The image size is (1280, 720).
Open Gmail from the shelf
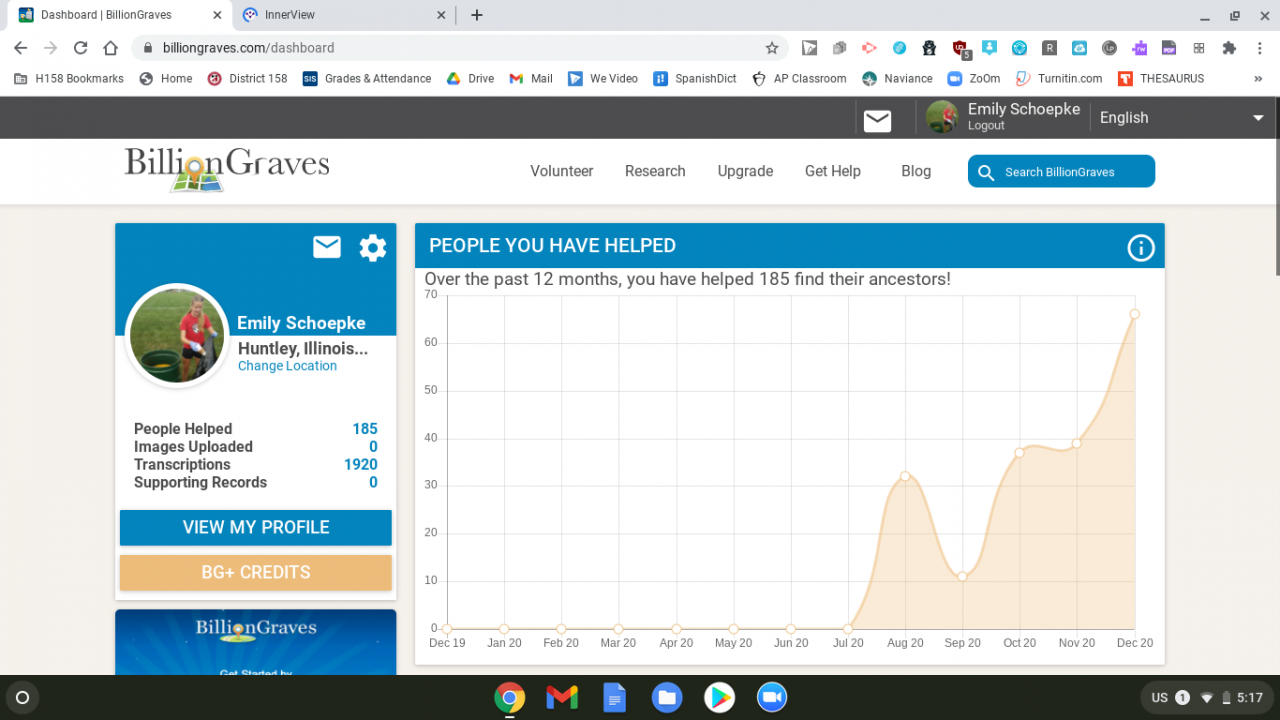point(562,697)
